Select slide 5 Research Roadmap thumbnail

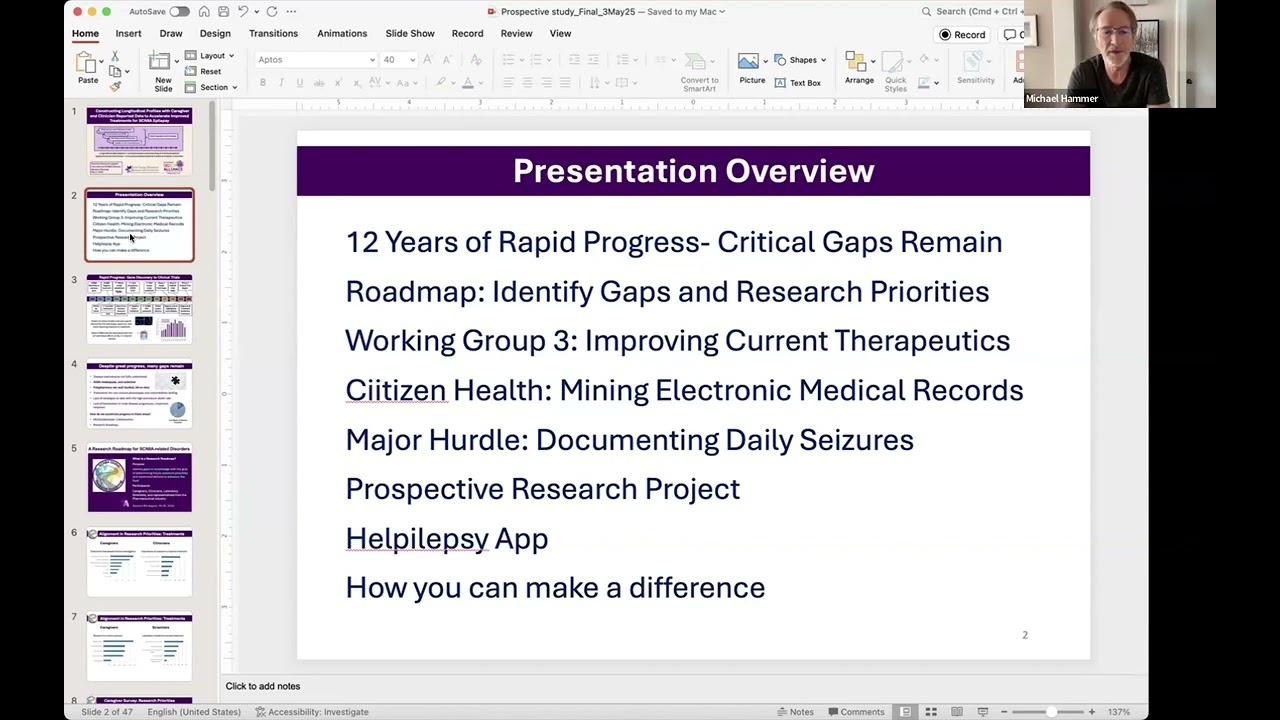(139, 478)
